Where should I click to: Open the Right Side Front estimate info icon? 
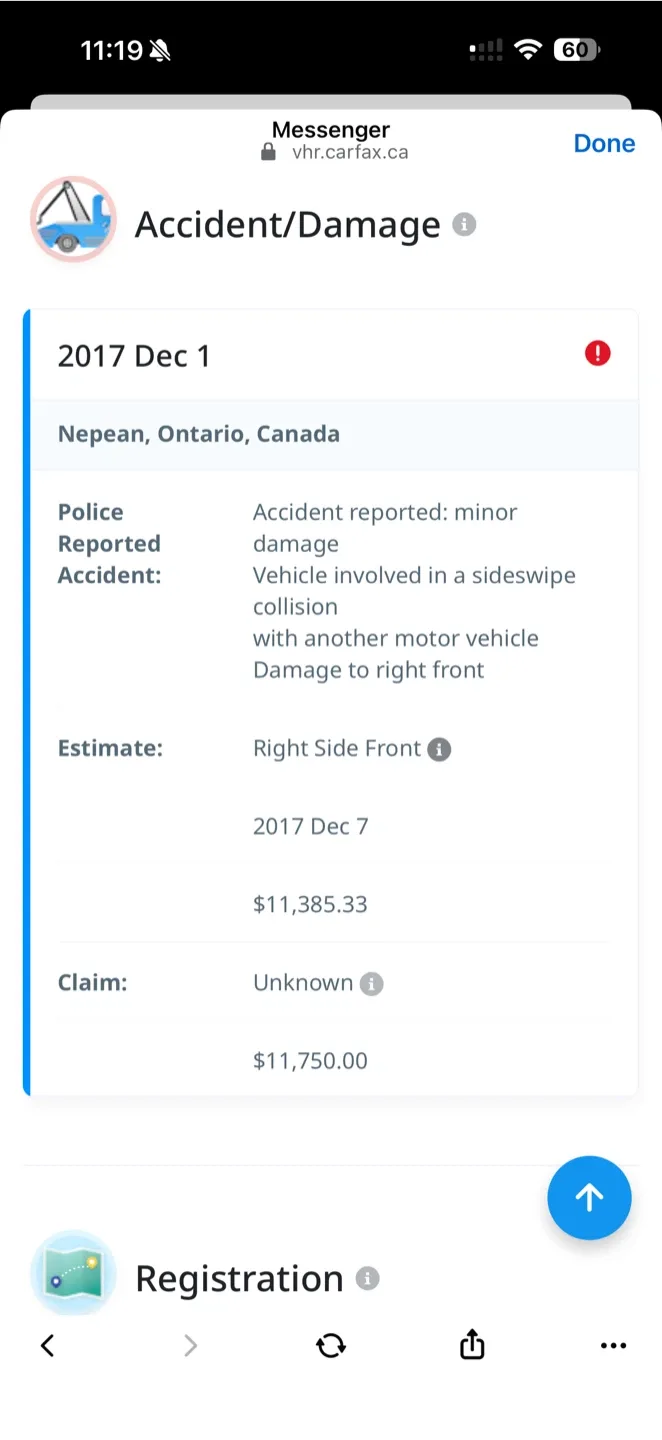[x=438, y=749]
